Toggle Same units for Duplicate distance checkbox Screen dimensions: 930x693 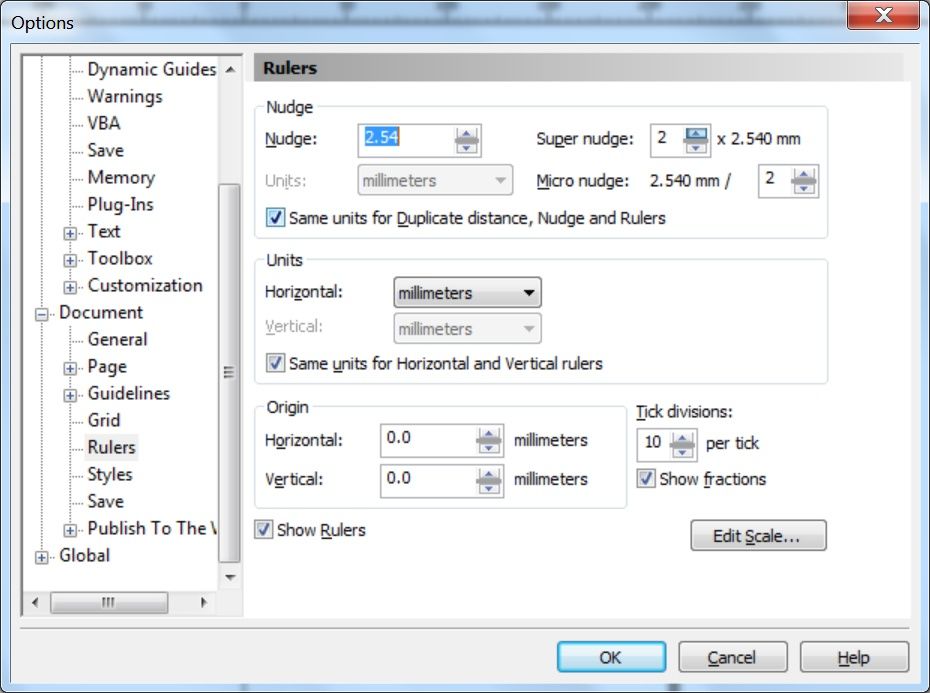point(275,218)
